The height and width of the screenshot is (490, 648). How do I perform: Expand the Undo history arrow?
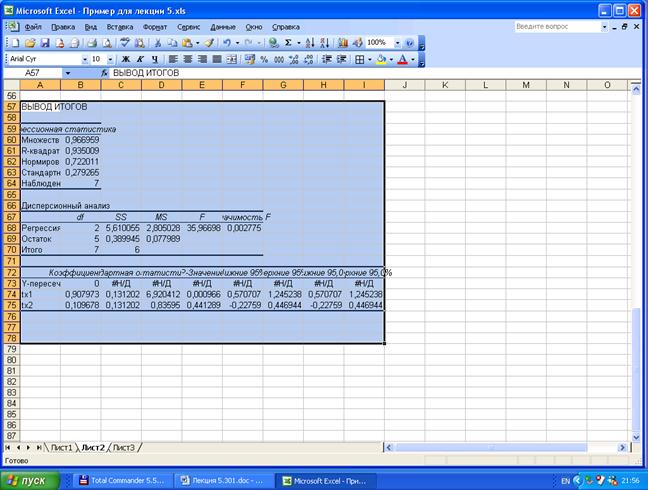[237, 43]
